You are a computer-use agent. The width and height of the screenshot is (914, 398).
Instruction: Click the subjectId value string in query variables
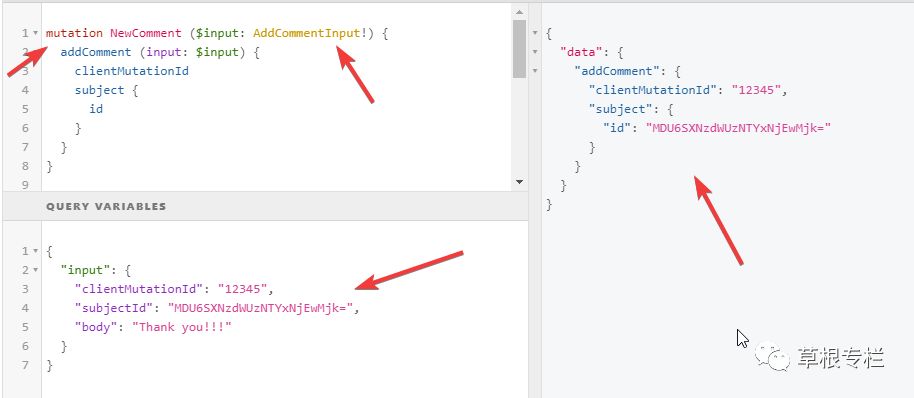[261, 308]
